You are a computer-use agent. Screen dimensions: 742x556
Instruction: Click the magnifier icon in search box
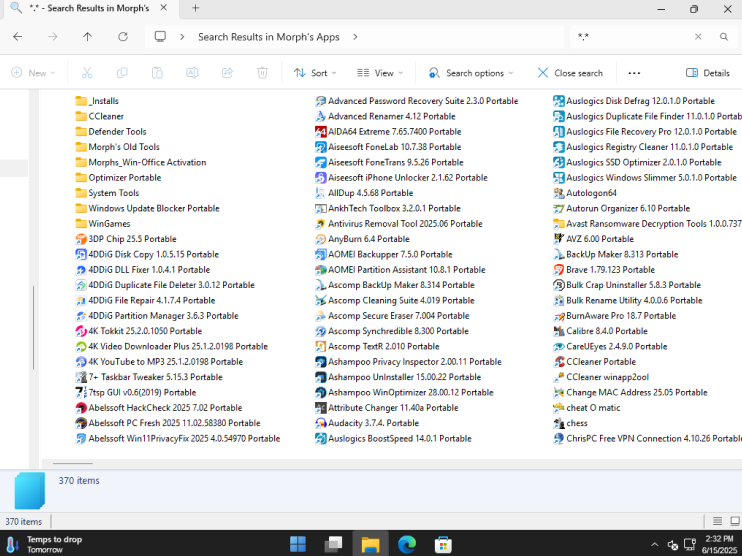[x=724, y=37]
